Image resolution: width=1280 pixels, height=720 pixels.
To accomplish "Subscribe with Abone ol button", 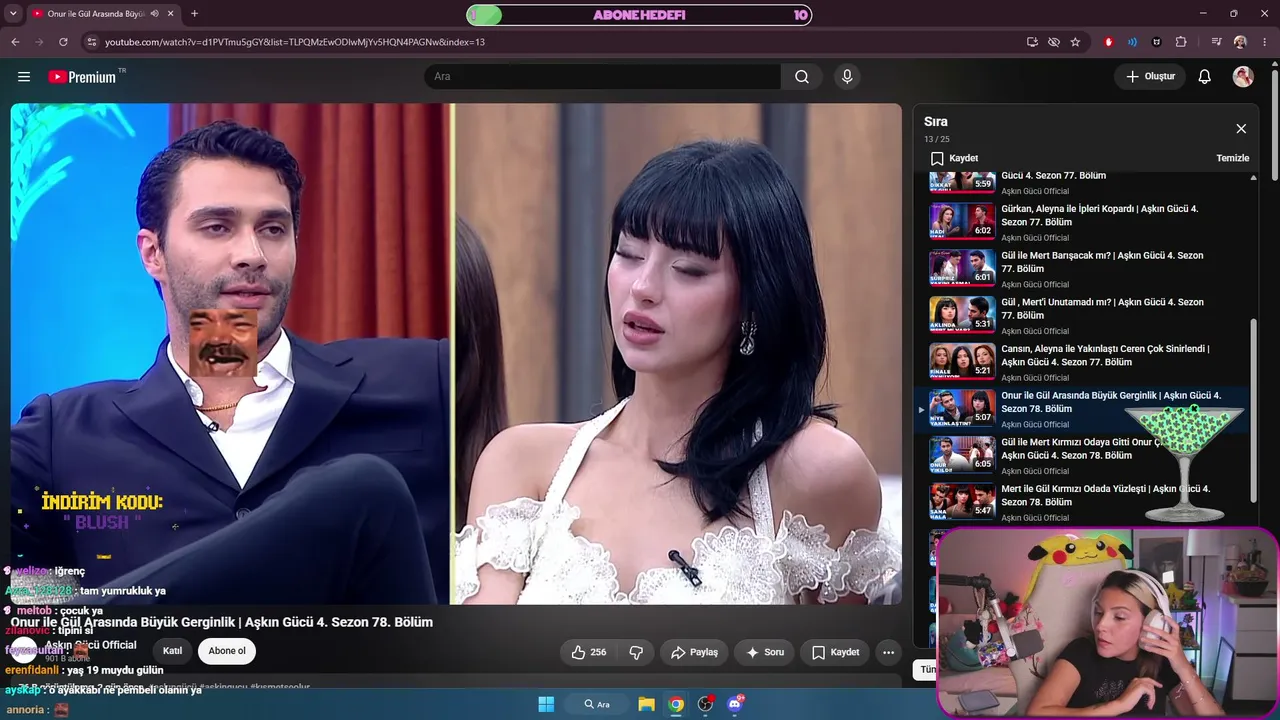I will [227, 651].
